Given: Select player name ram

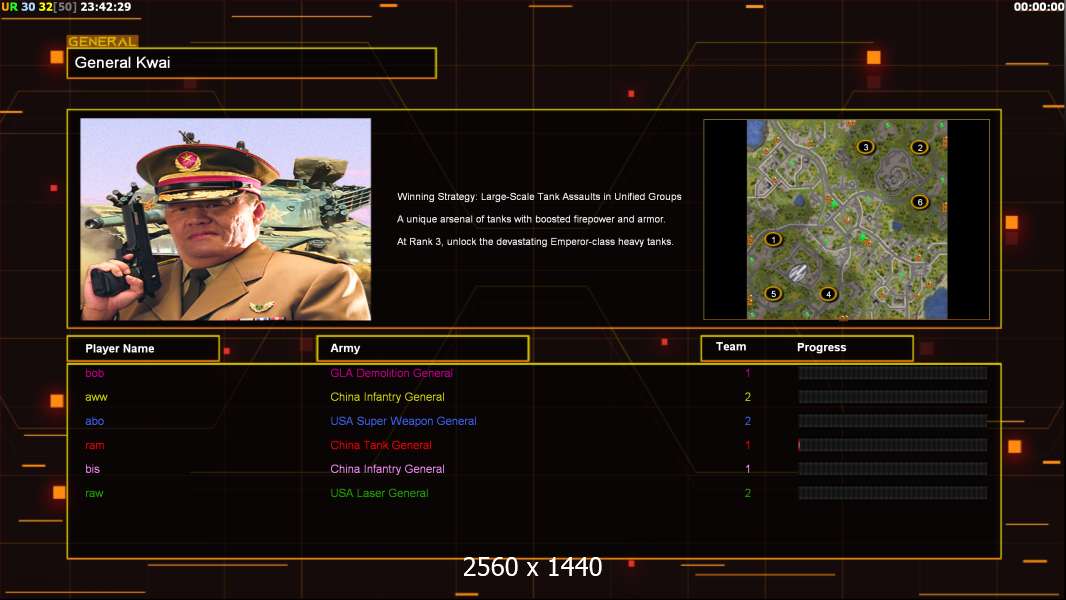Looking at the screenshot, I should pyautogui.click(x=94, y=445).
